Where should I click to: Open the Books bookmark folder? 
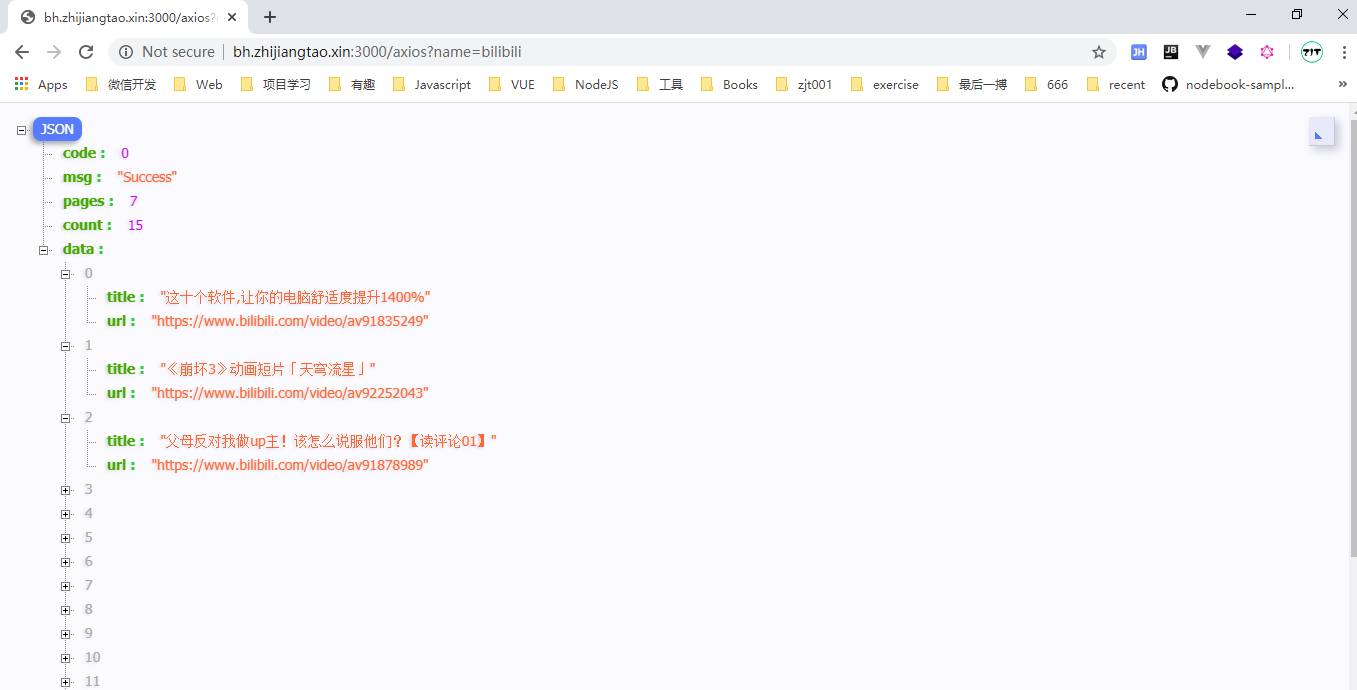point(730,85)
